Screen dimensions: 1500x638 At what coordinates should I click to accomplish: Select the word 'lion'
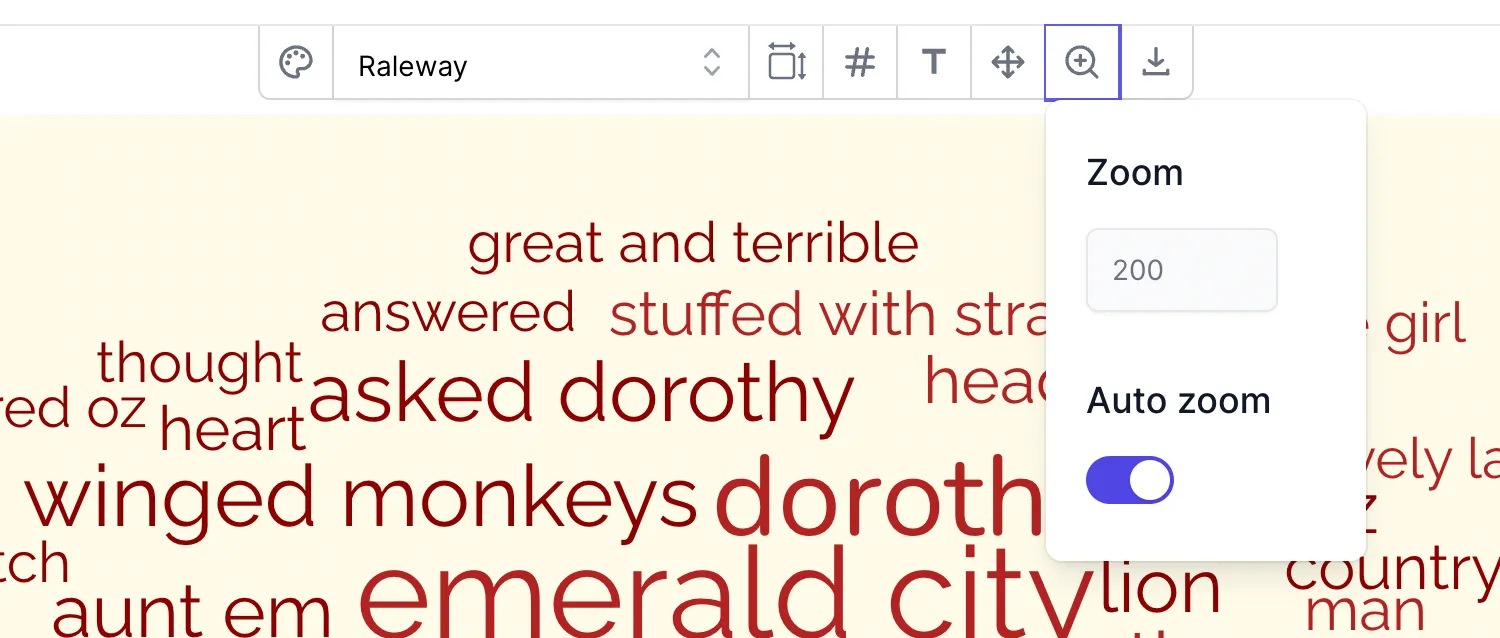point(1161,587)
